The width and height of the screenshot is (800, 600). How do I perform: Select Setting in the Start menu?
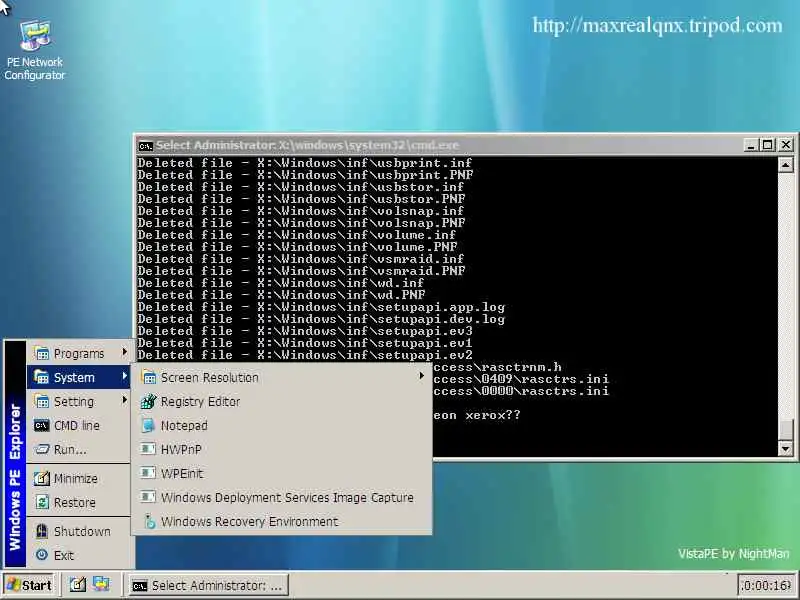tap(80, 401)
